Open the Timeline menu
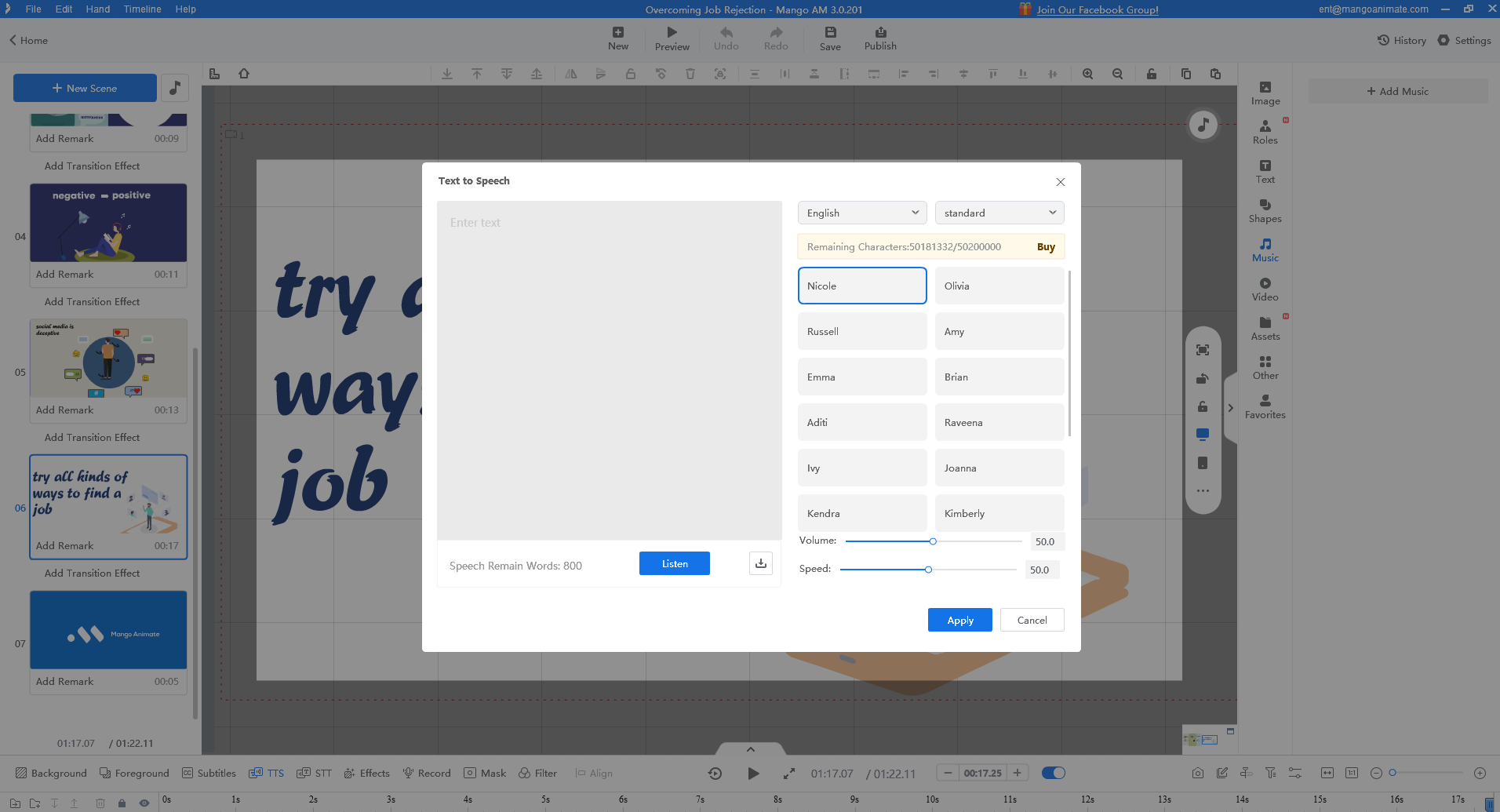 click(x=142, y=9)
